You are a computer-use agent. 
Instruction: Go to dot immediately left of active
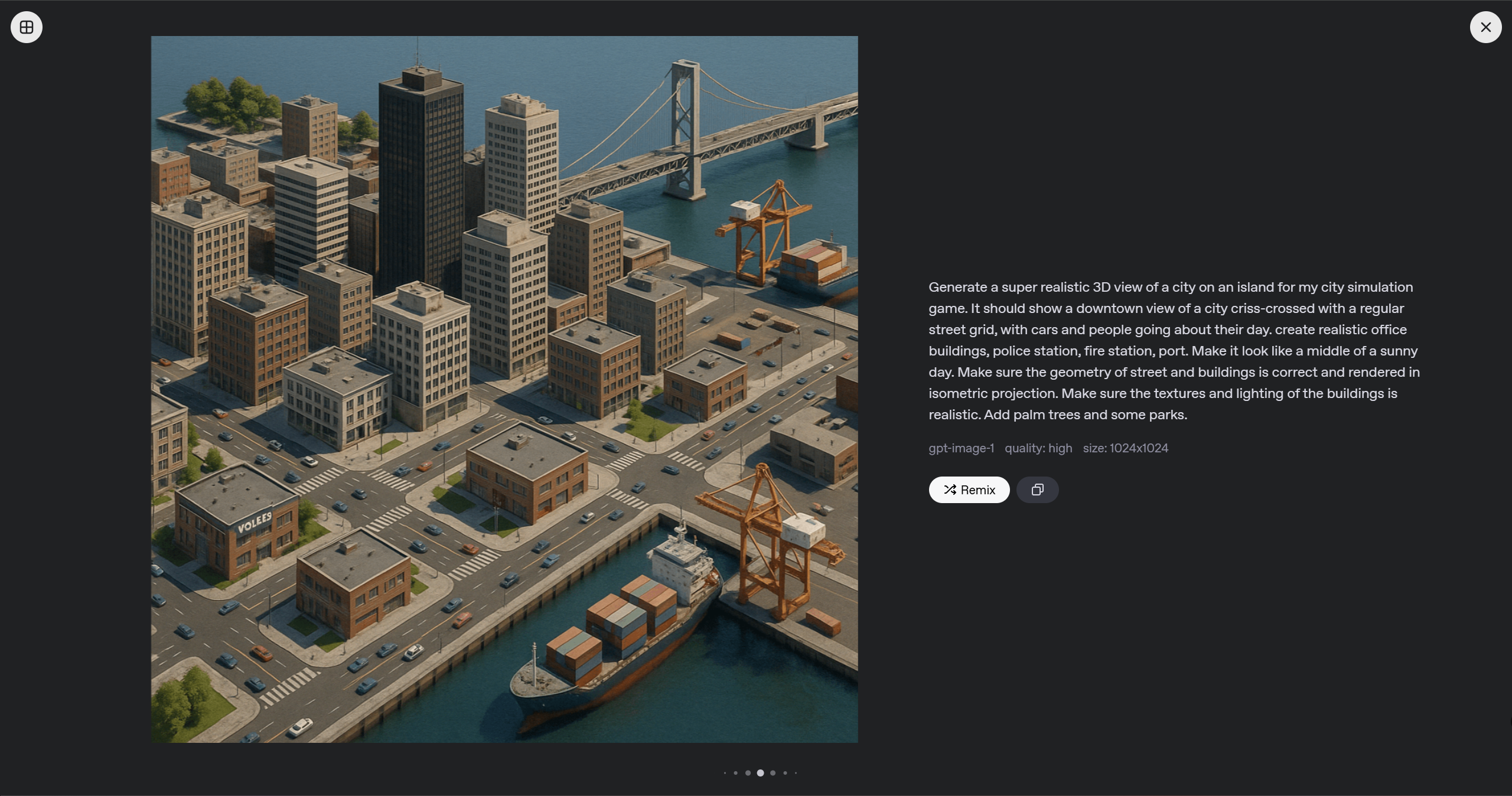pyautogui.click(x=748, y=773)
